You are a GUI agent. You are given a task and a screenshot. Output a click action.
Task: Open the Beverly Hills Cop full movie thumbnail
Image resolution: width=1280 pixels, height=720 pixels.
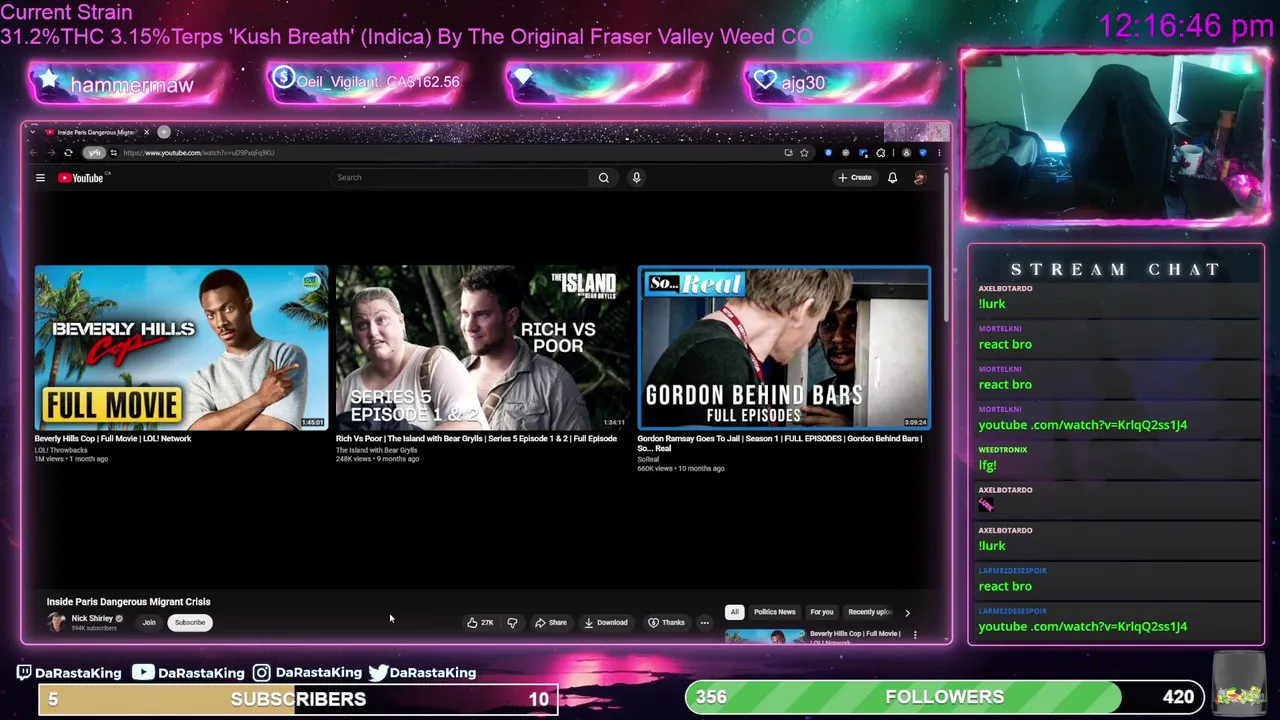click(x=181, y=348)
